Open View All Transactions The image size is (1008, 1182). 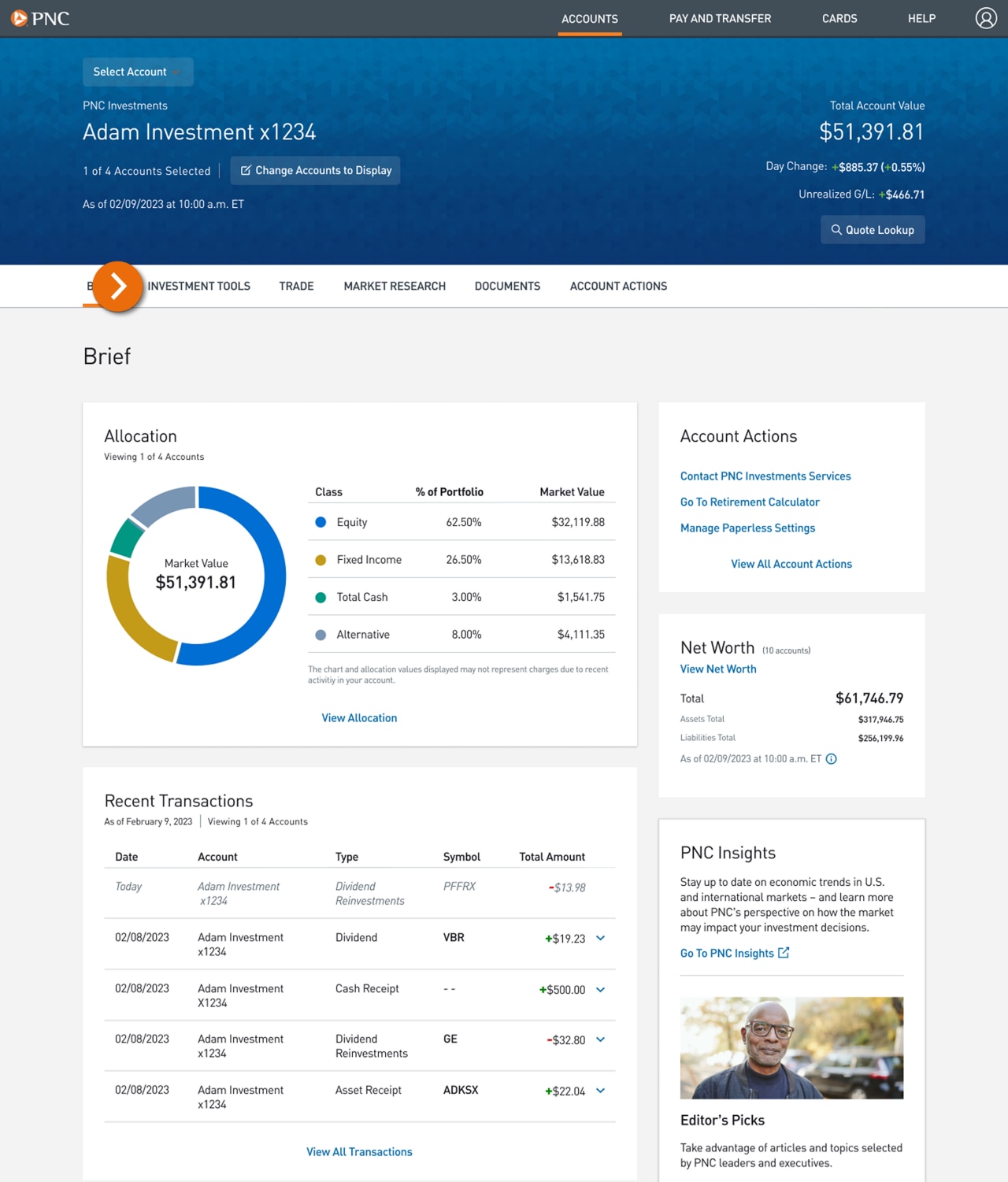[359, 1151]
